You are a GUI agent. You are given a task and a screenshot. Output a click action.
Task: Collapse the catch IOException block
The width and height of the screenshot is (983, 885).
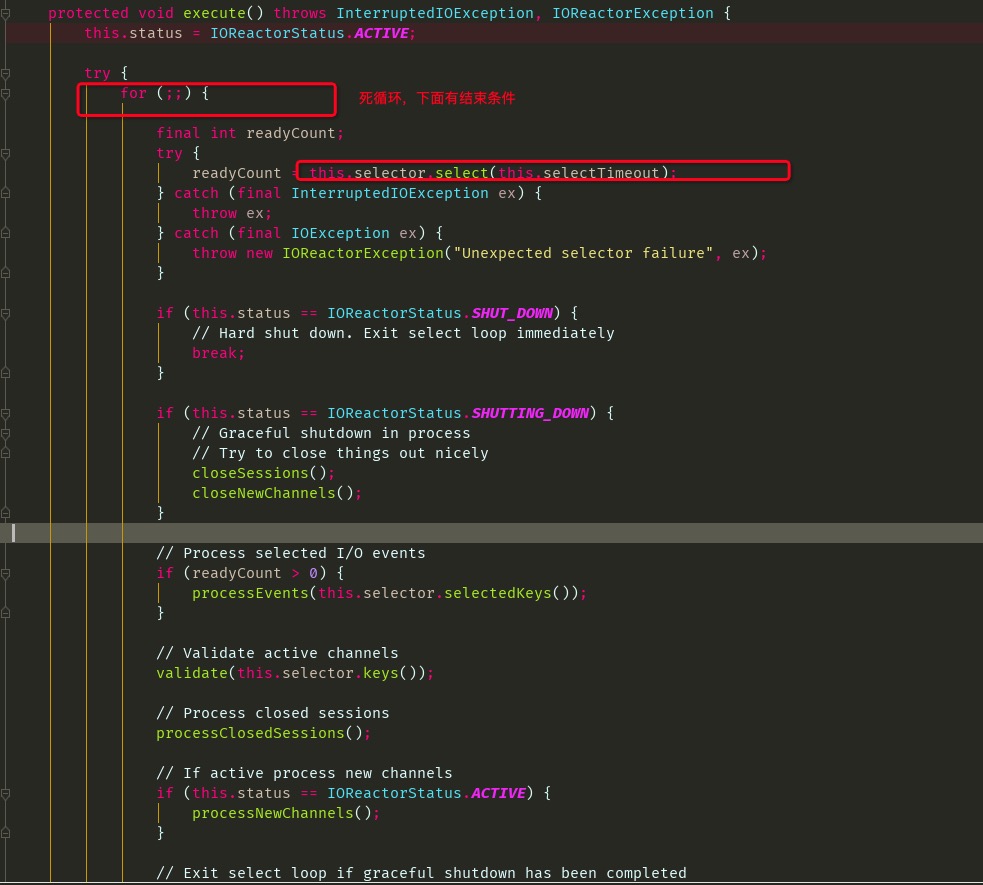[x=5, y=232]
